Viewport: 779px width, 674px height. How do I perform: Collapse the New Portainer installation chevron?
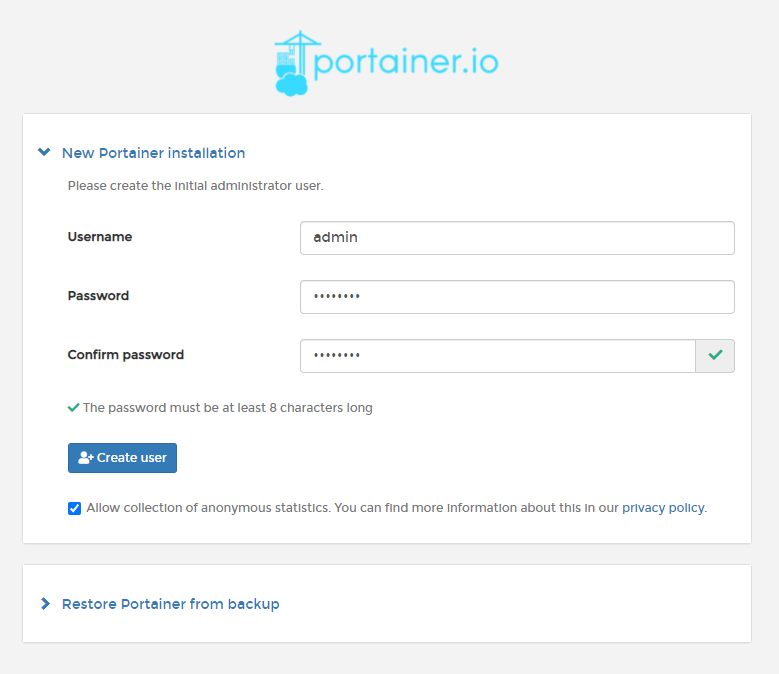coord(44,152)
